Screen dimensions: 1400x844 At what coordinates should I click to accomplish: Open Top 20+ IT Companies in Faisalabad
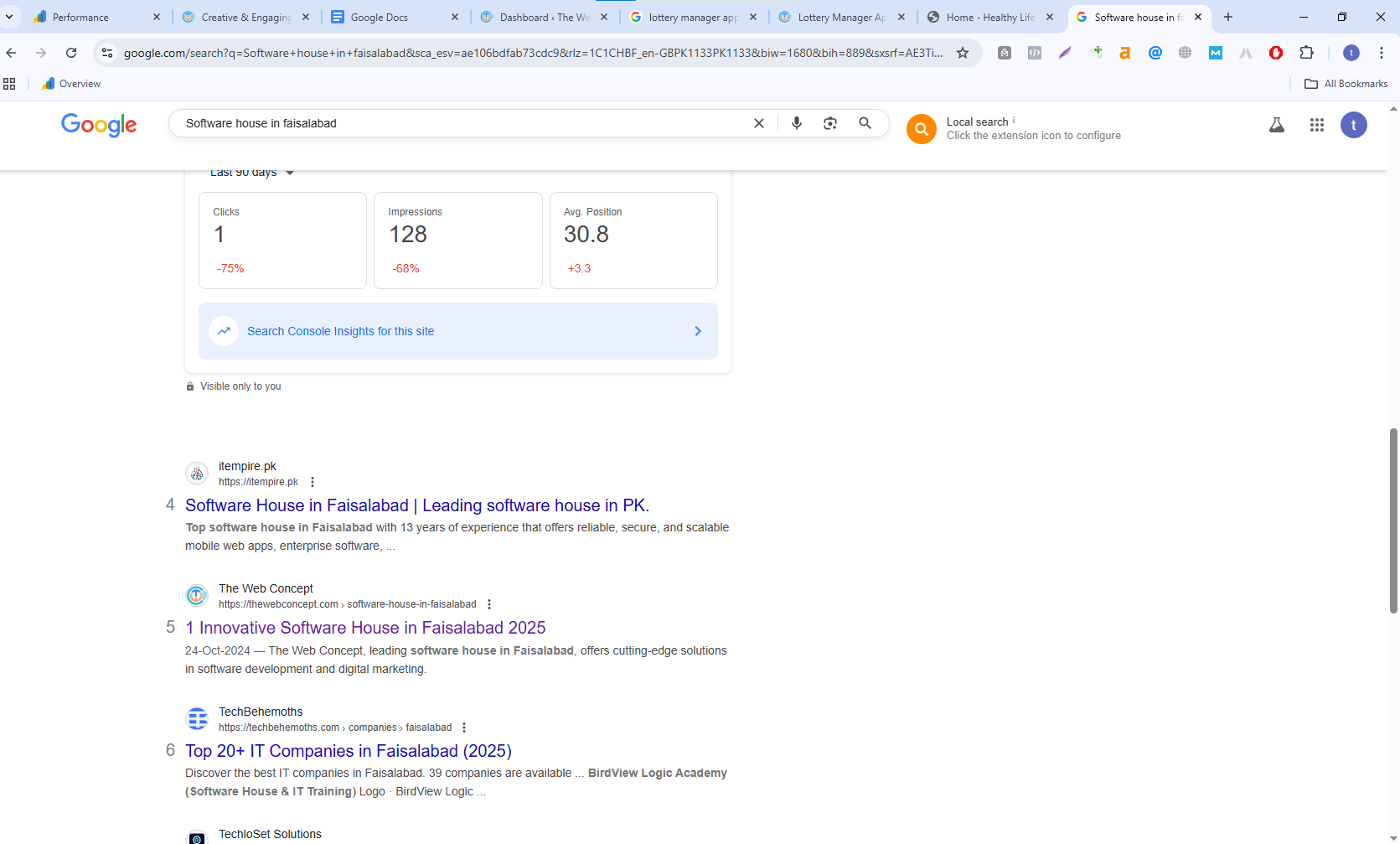click(349, 751)
